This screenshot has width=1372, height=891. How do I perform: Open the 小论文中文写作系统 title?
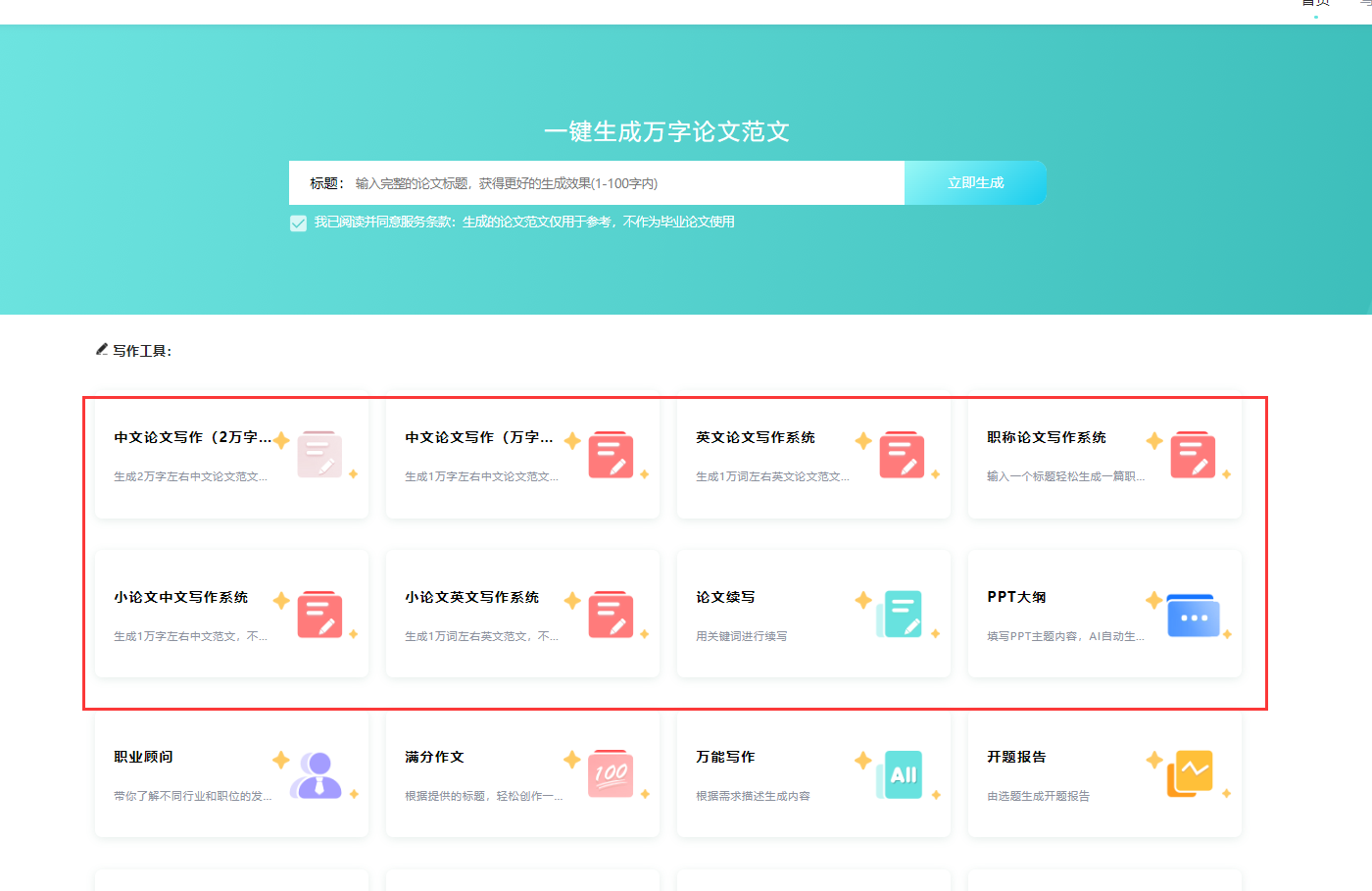pos(181,597)
